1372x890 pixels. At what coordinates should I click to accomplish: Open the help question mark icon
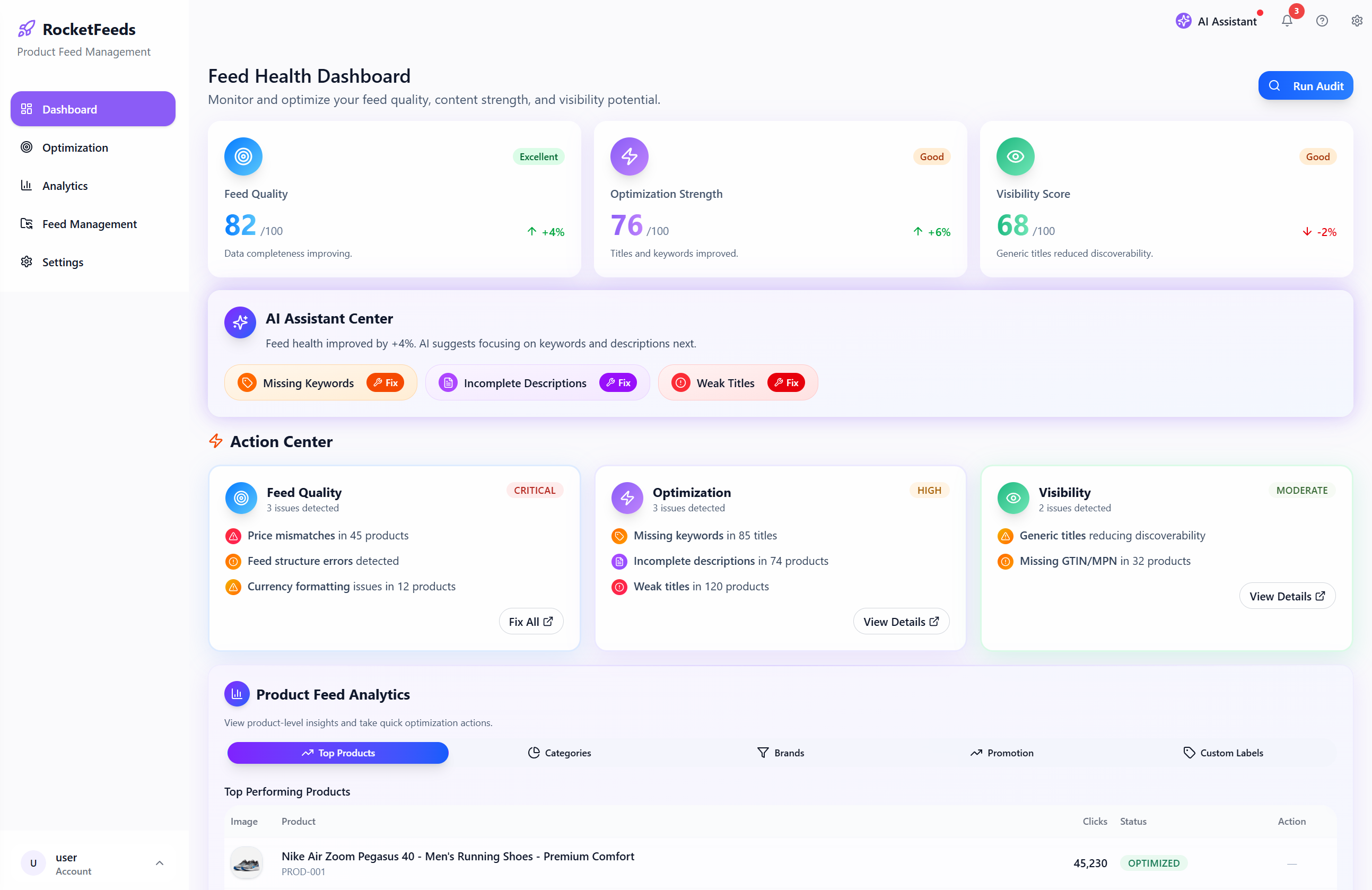tap(1321, 21)
